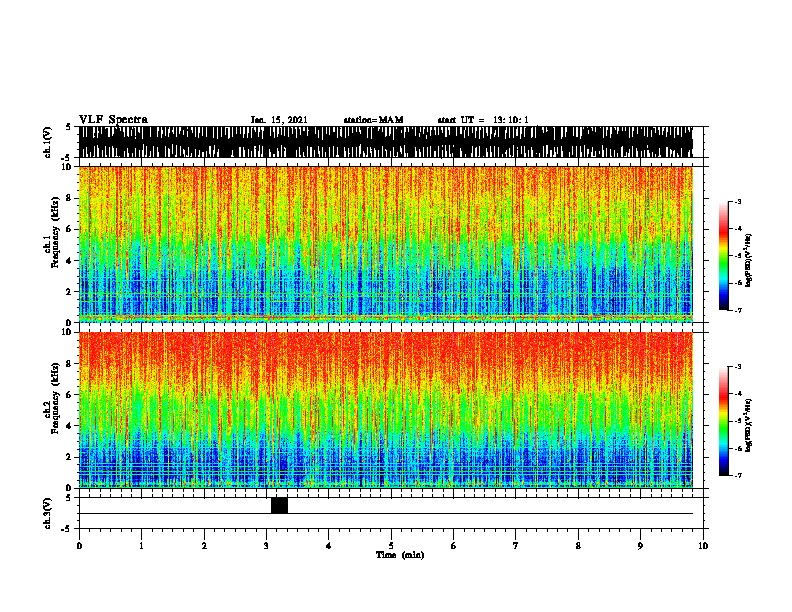This screenshot has width=792, height=612.
Task: Click the "VLF Spectra" plot title
Action: (113, 120)
